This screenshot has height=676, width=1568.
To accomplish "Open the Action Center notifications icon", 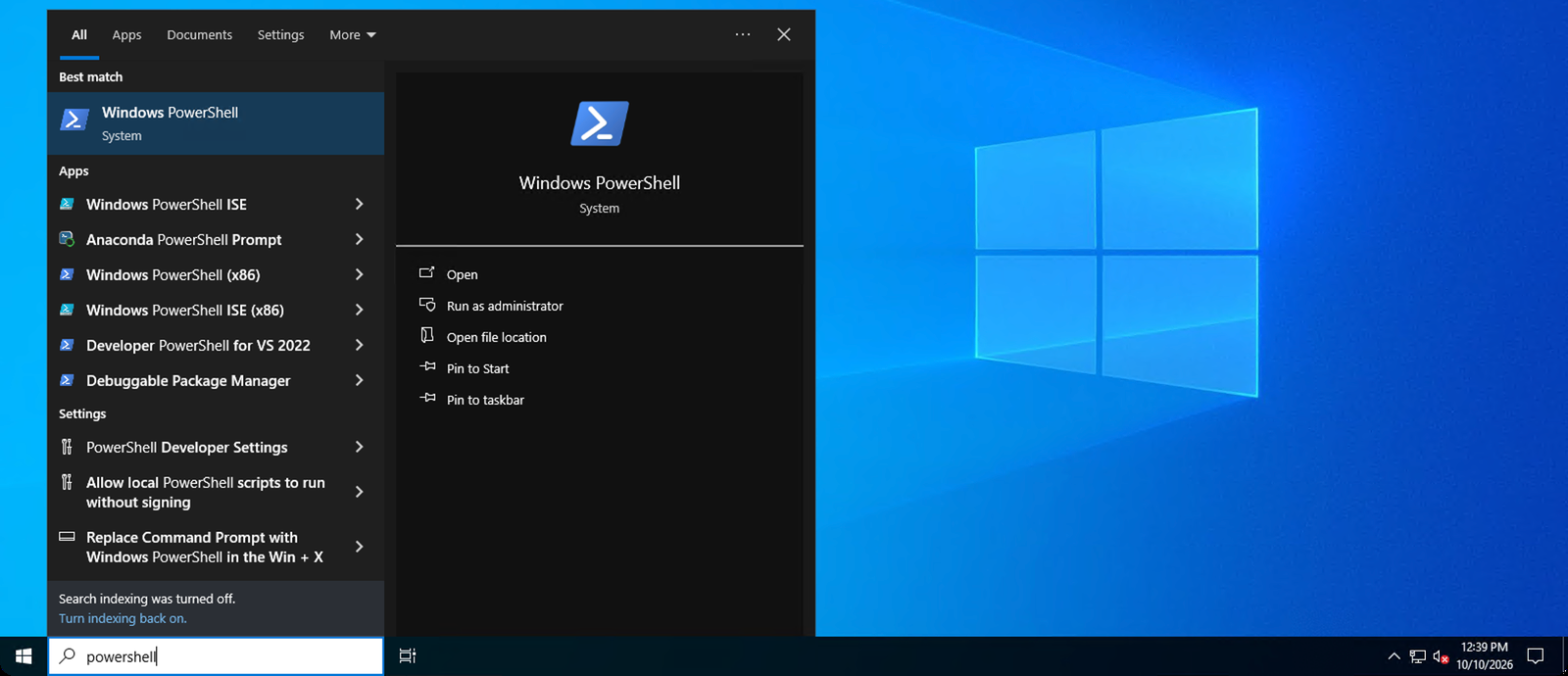I will 1535,656.
